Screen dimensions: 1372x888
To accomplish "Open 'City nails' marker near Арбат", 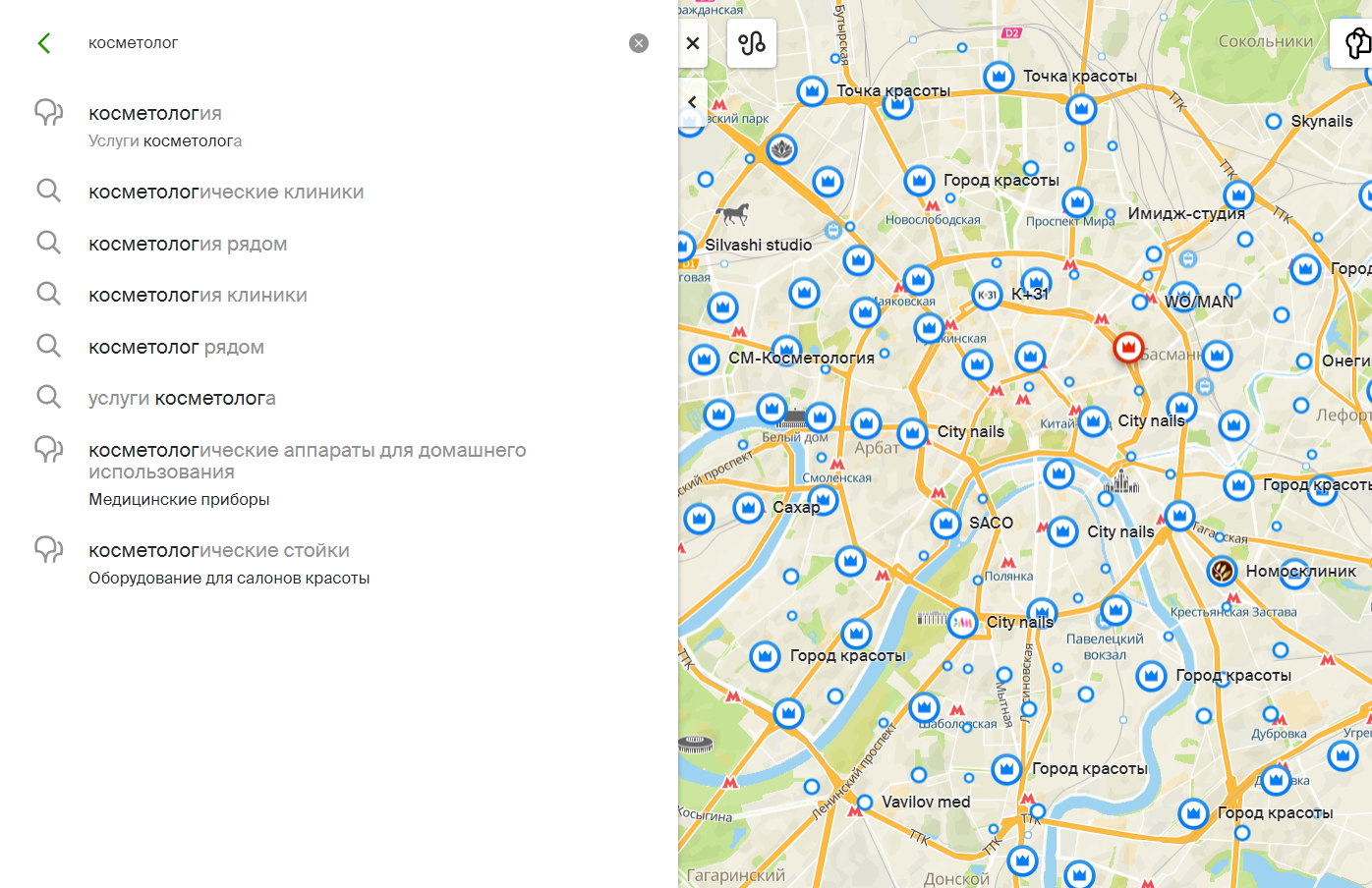I will click(x=912, y=432).
